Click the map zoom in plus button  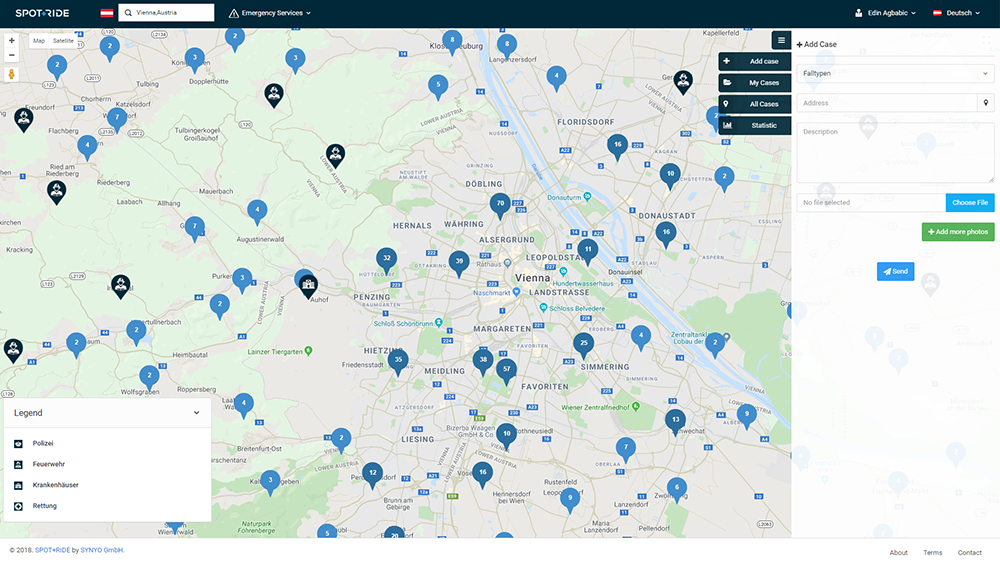point(11,41)
